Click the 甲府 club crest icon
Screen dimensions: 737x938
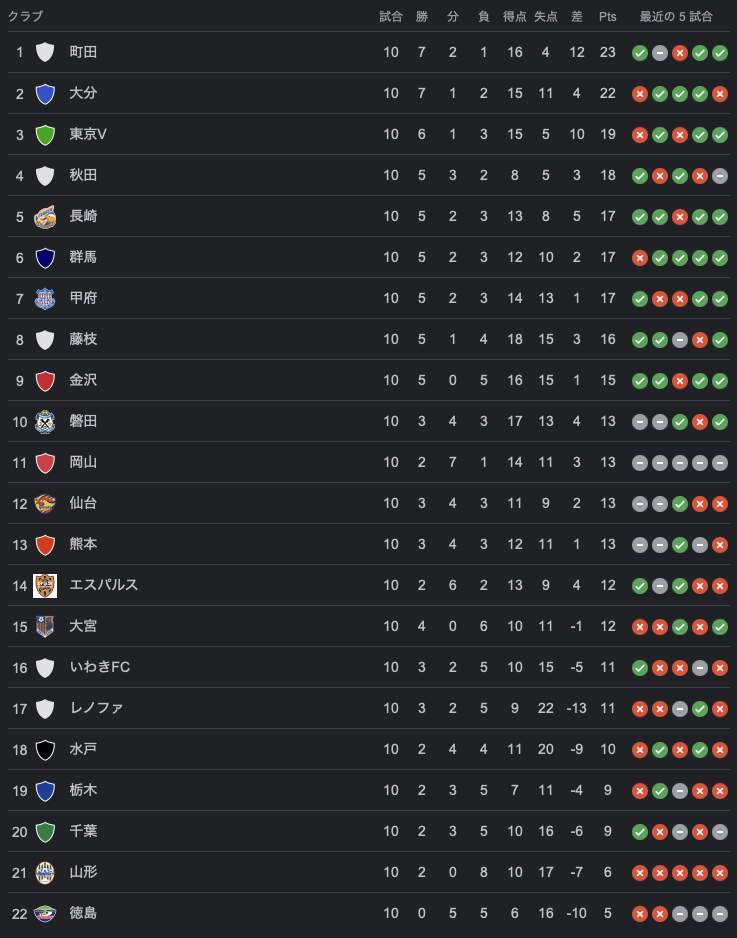(x=45, y=298)
